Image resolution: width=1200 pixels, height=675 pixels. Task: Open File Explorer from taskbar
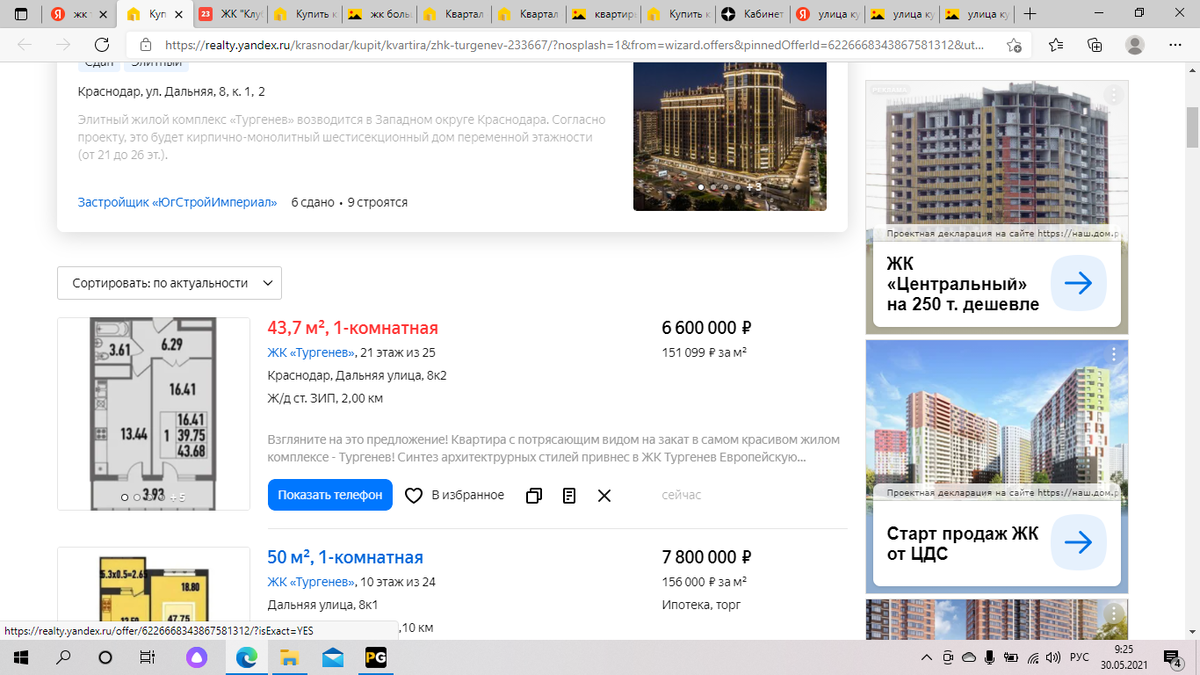tap(289, 658)
